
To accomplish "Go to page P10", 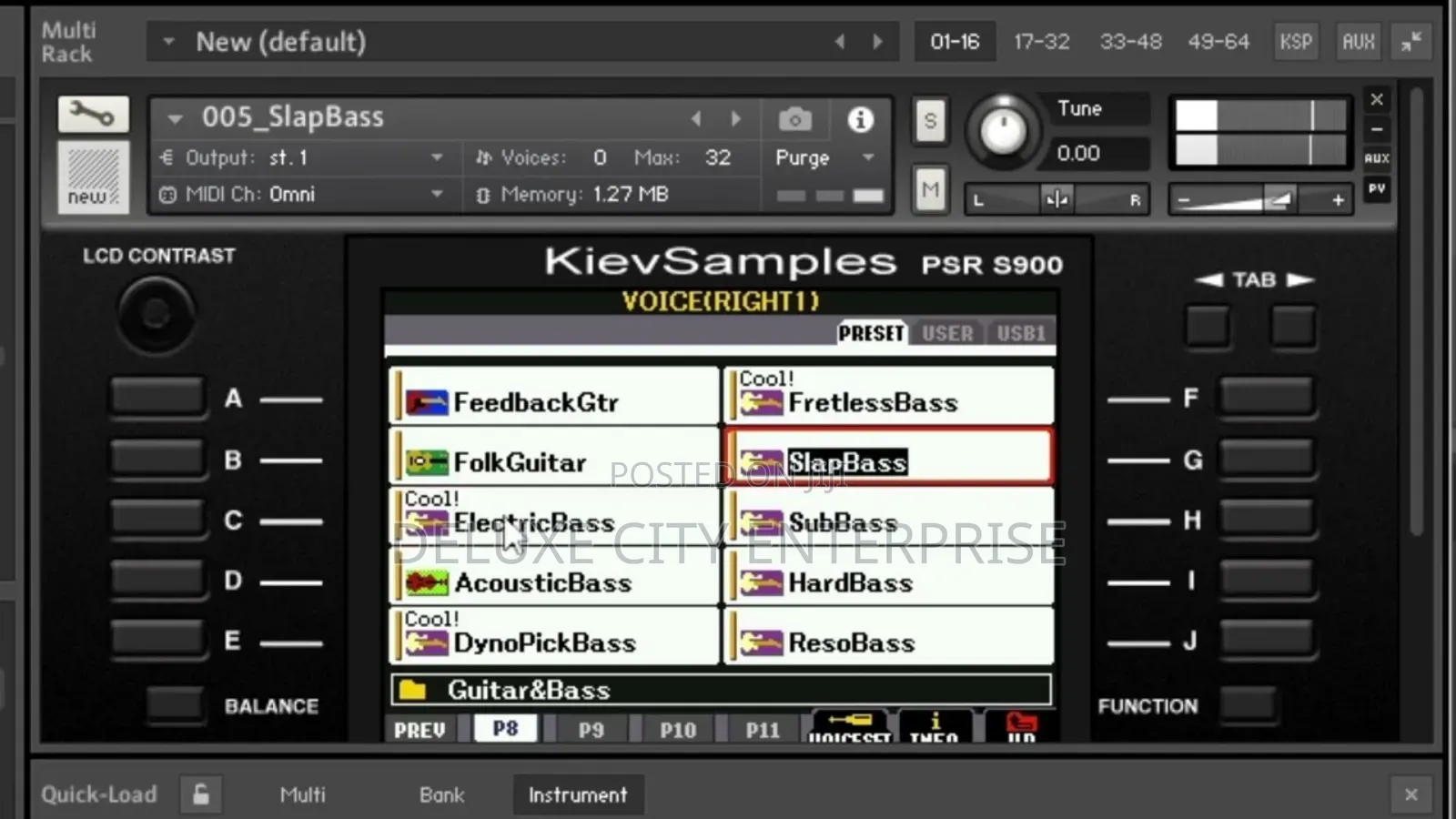I will tap(678, 730).
